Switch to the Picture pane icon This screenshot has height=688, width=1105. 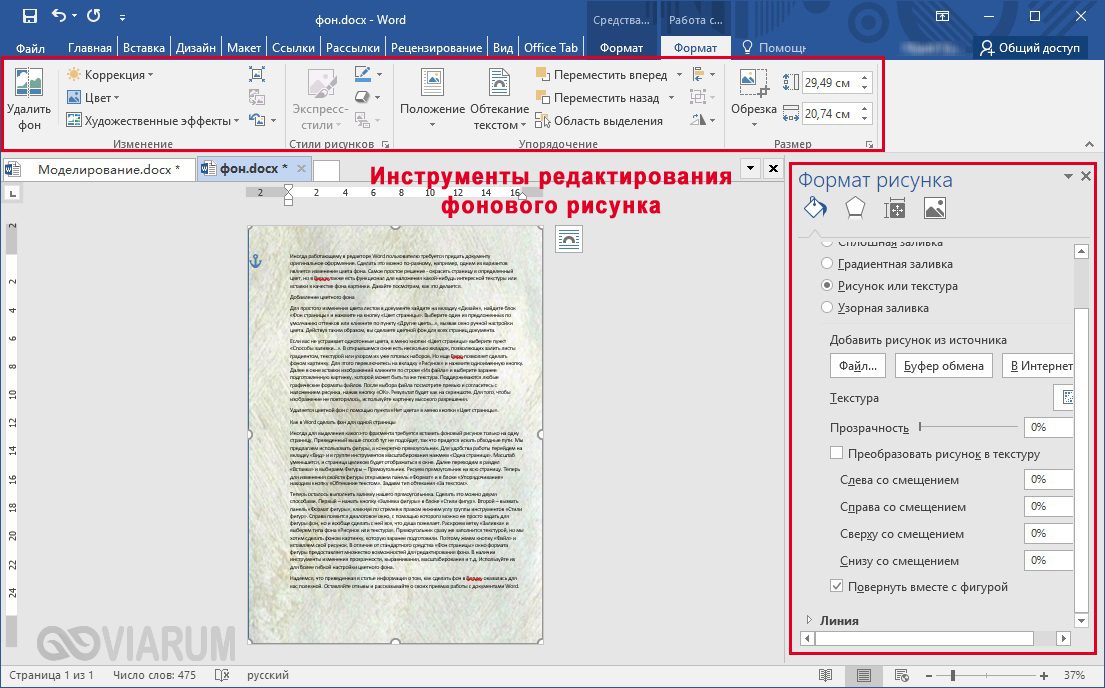tap(934, 208)
